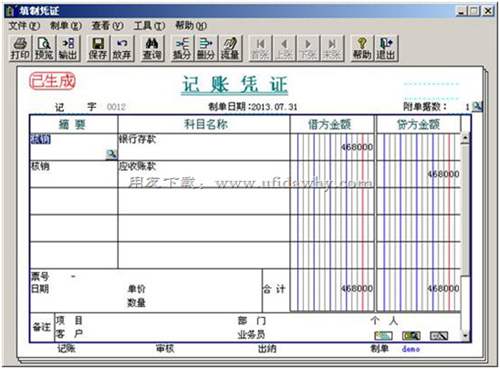Screen dimensions: 500x369
Task: Open the 制单 menu
Action: pyautogui.click(x=66, y=26)
